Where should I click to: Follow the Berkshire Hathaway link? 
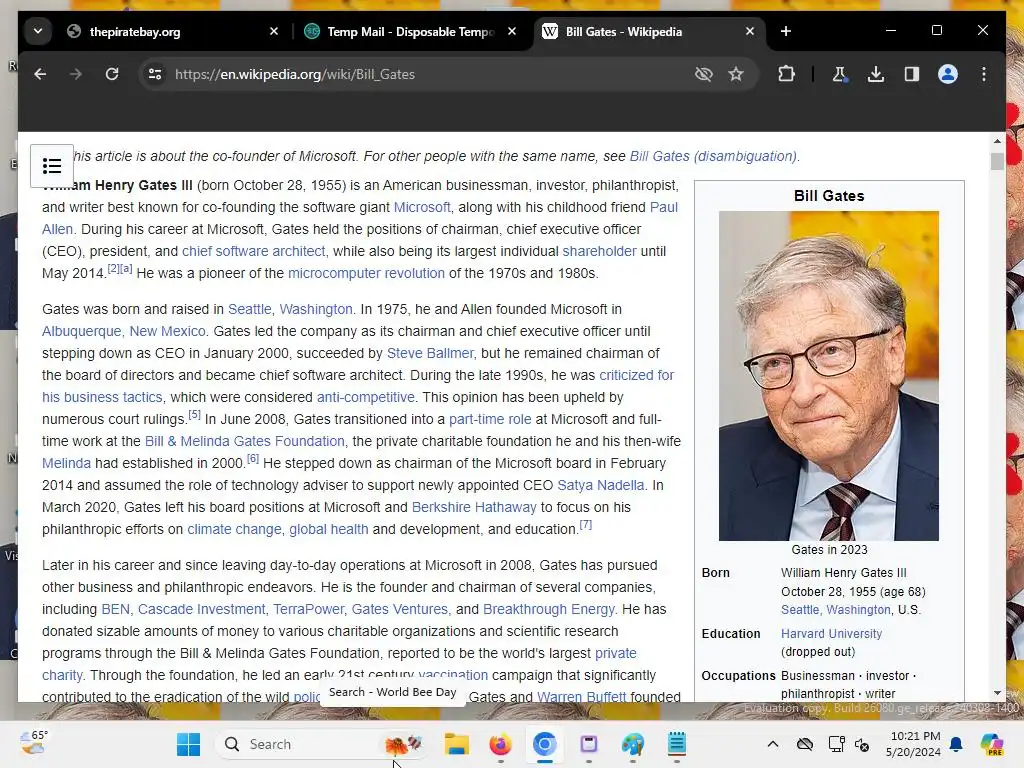point(474,507)
